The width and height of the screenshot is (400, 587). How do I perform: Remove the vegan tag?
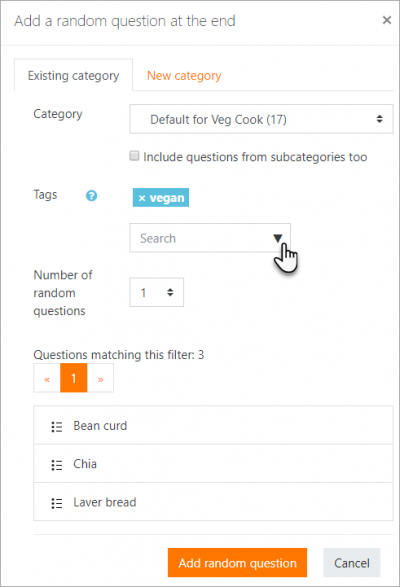pyautogui.click(x=142, y=198)
